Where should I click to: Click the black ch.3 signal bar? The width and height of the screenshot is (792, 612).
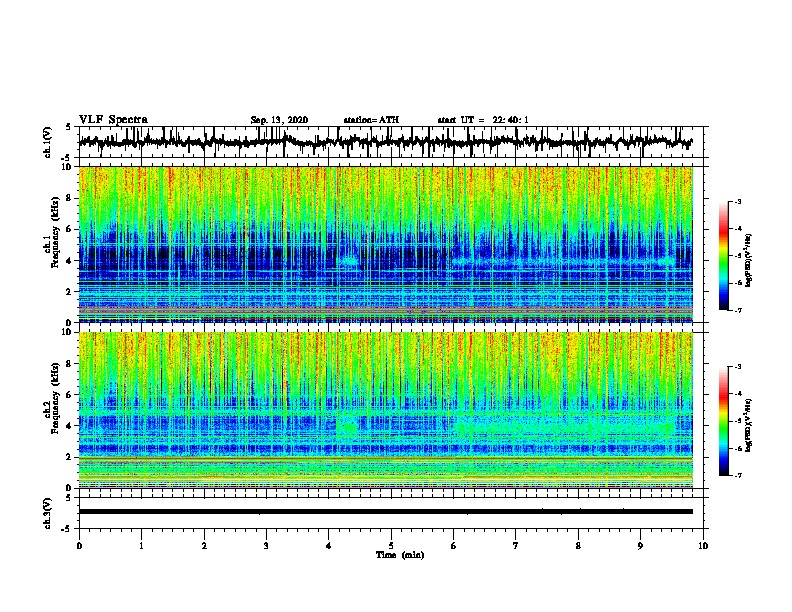[386, 512]
